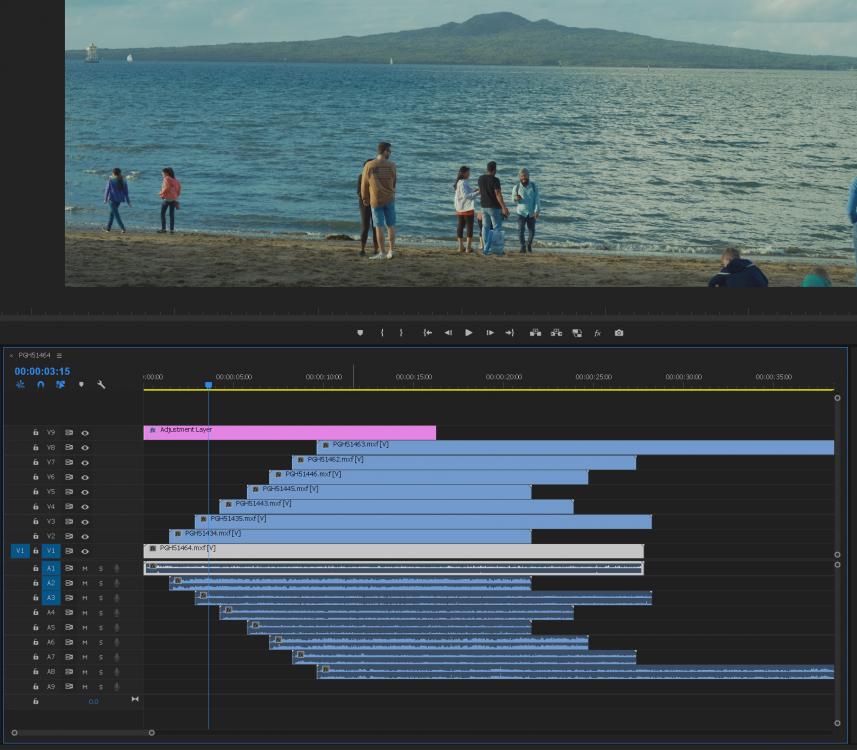This screenshot has width=857, height=750.
Task: Click the Add Marker button in transport bar
Action: pos(360,333)
